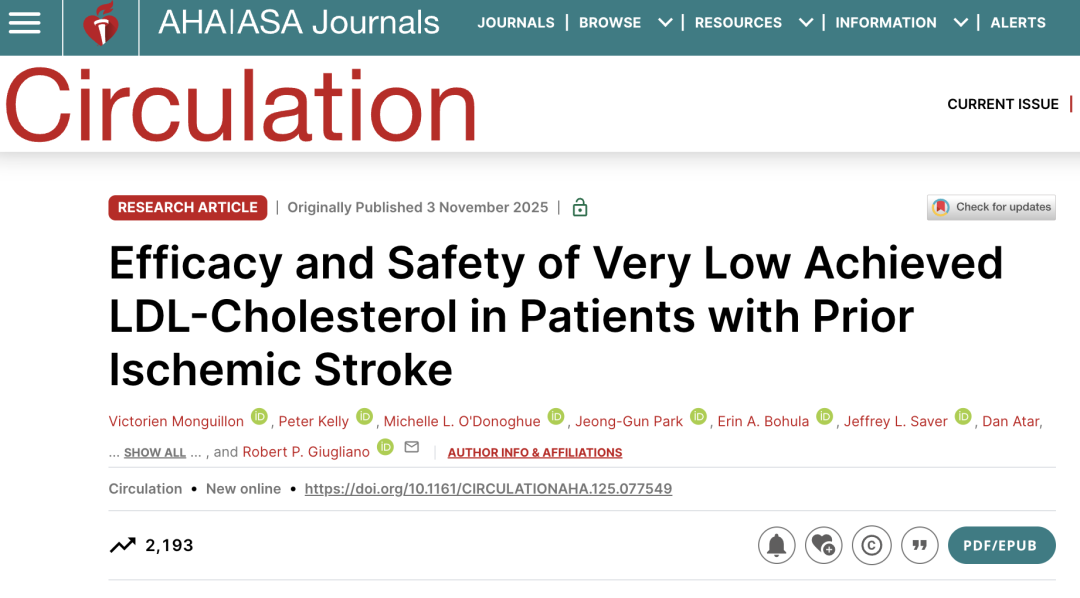Click the open access padlock icon

click(579, 207)
